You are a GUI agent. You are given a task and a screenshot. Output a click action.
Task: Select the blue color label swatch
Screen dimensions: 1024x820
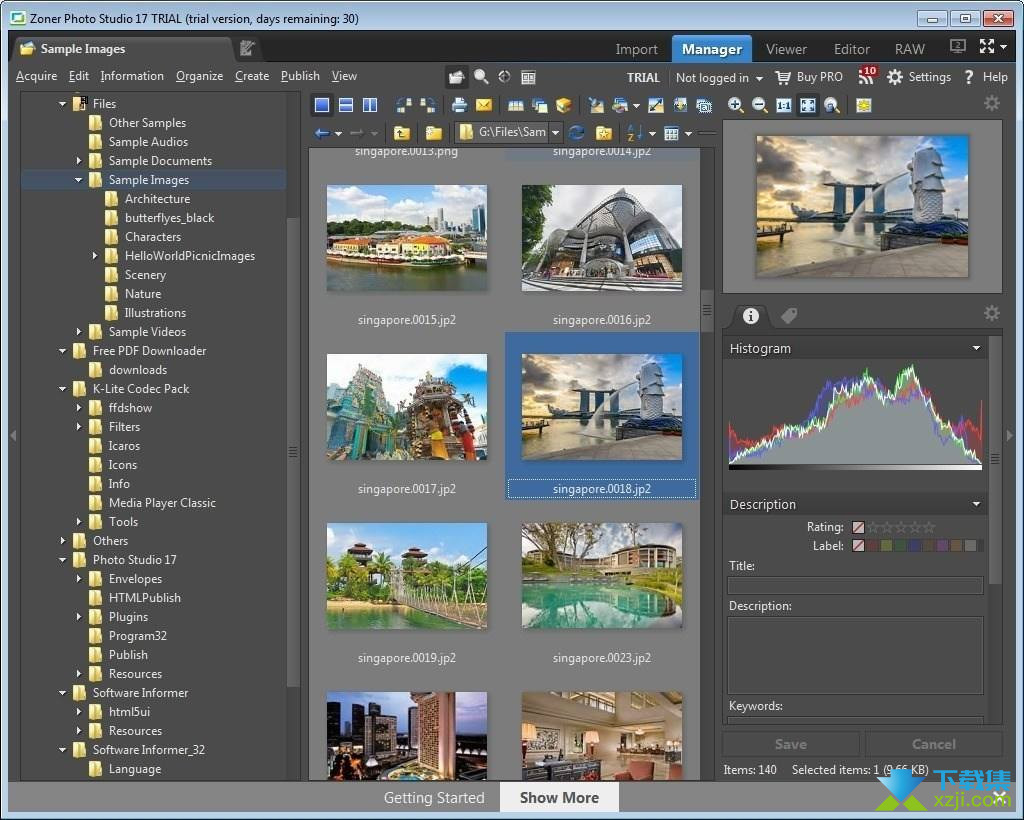914,546
